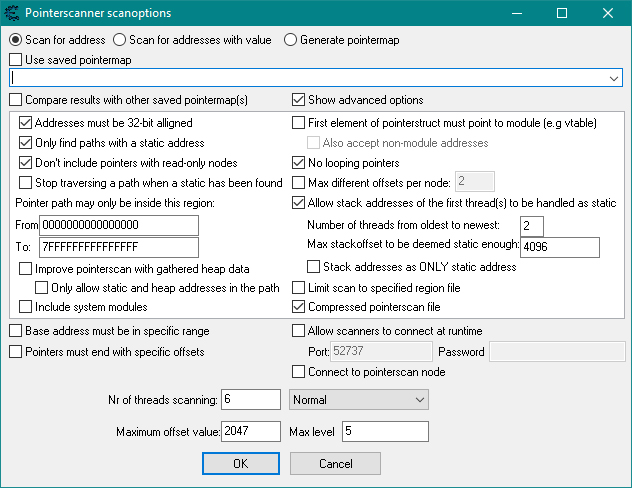Click the Max level input field
Image resolution: width=632 pixels, height=488 pixels.
click(x=385, y=431)
